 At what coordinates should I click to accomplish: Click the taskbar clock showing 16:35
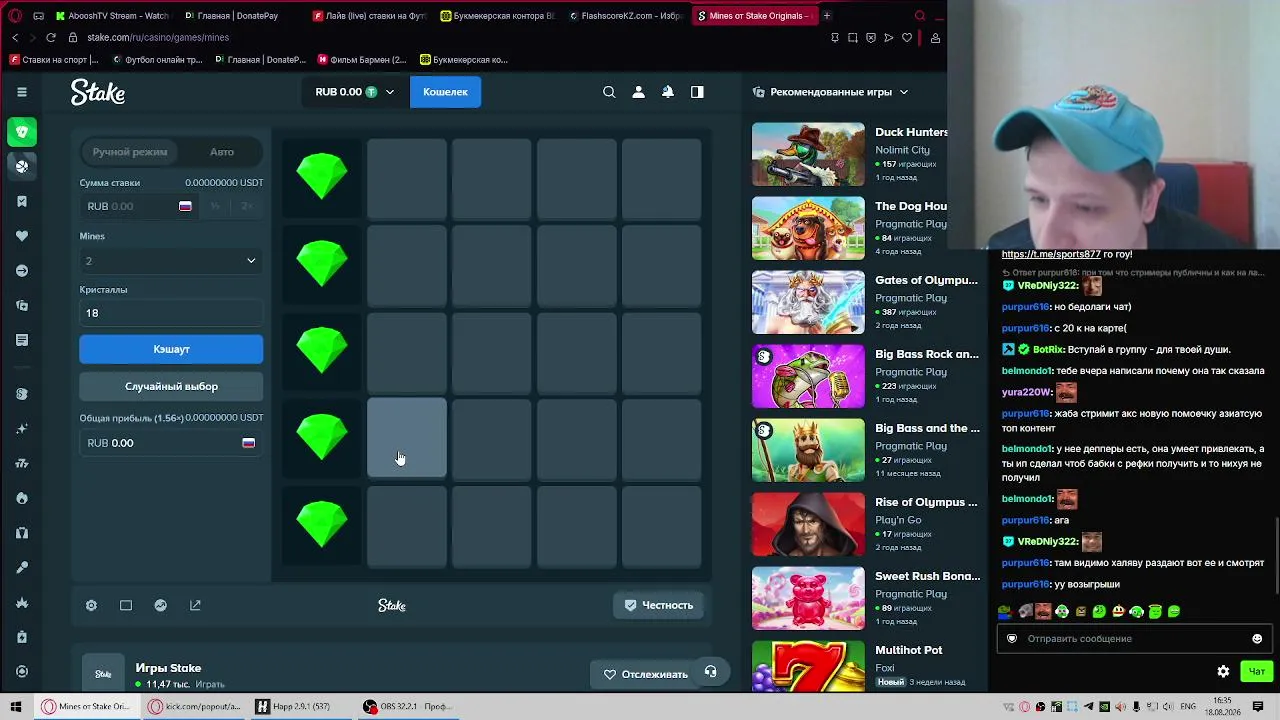[1221, 706]
